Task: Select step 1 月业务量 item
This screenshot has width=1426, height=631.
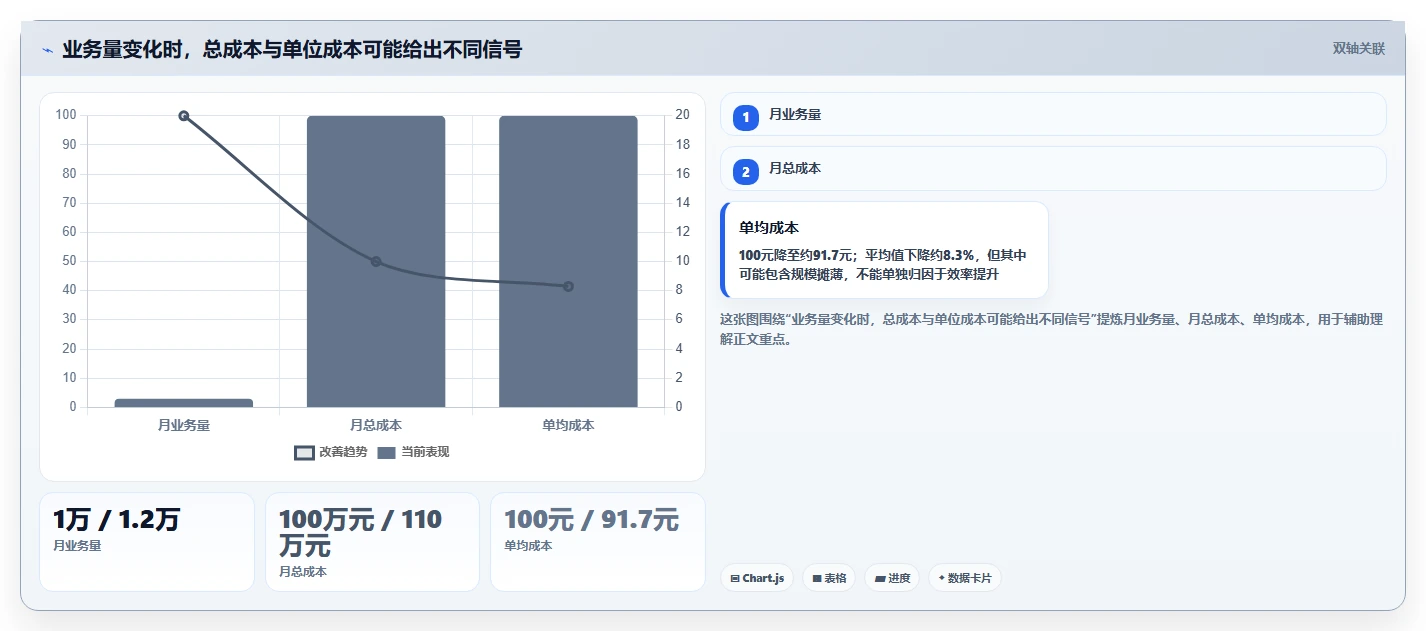Action: click(1053, 114)
